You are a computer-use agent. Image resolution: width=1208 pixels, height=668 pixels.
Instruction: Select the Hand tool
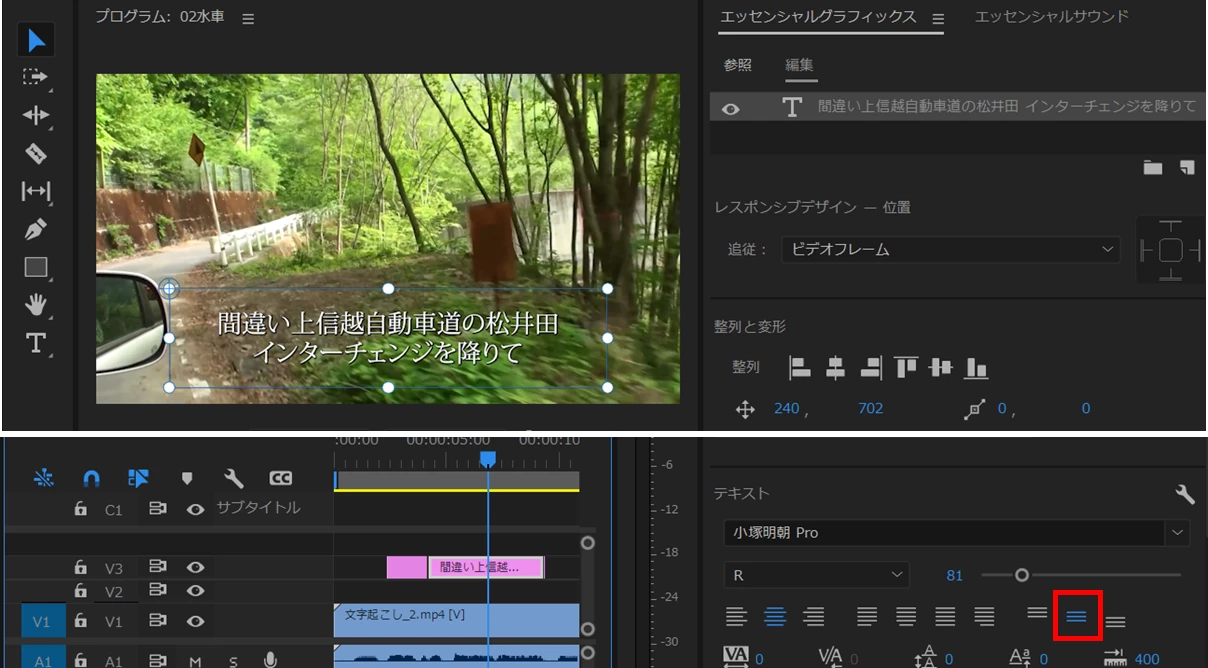pyautogui.click(x=36, y=305)
